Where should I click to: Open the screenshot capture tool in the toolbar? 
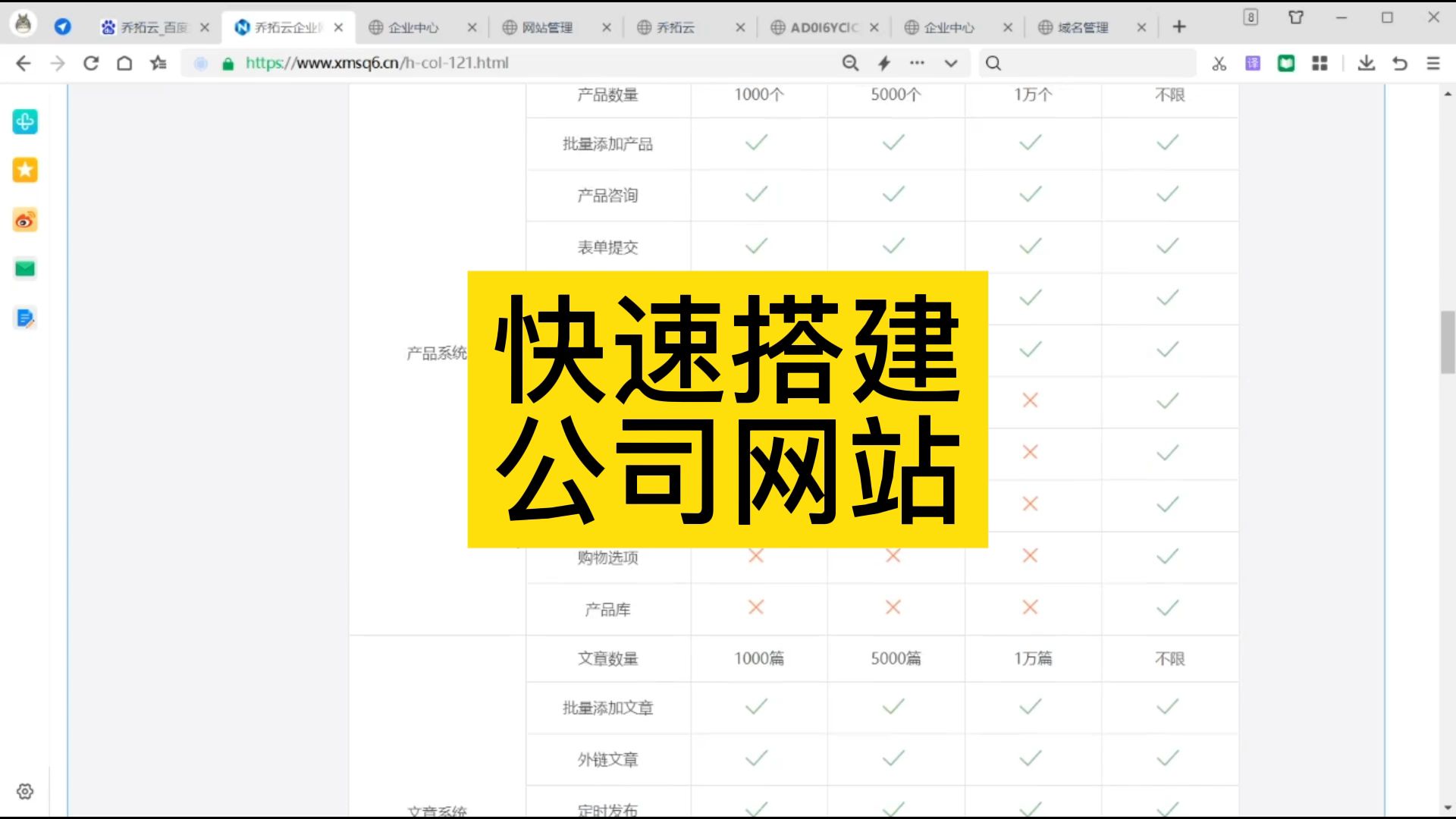[1218, 63]
